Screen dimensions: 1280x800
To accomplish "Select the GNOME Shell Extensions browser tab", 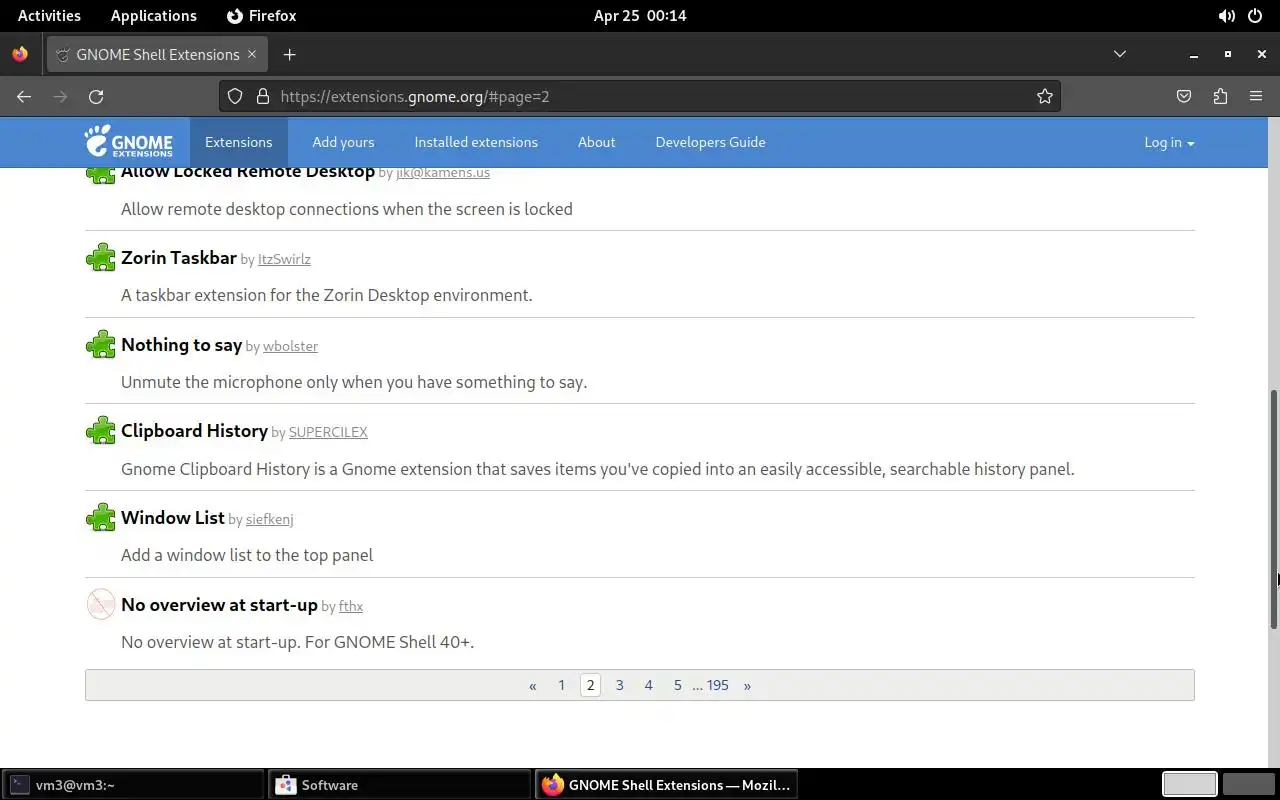I will [x=156, y=54].
